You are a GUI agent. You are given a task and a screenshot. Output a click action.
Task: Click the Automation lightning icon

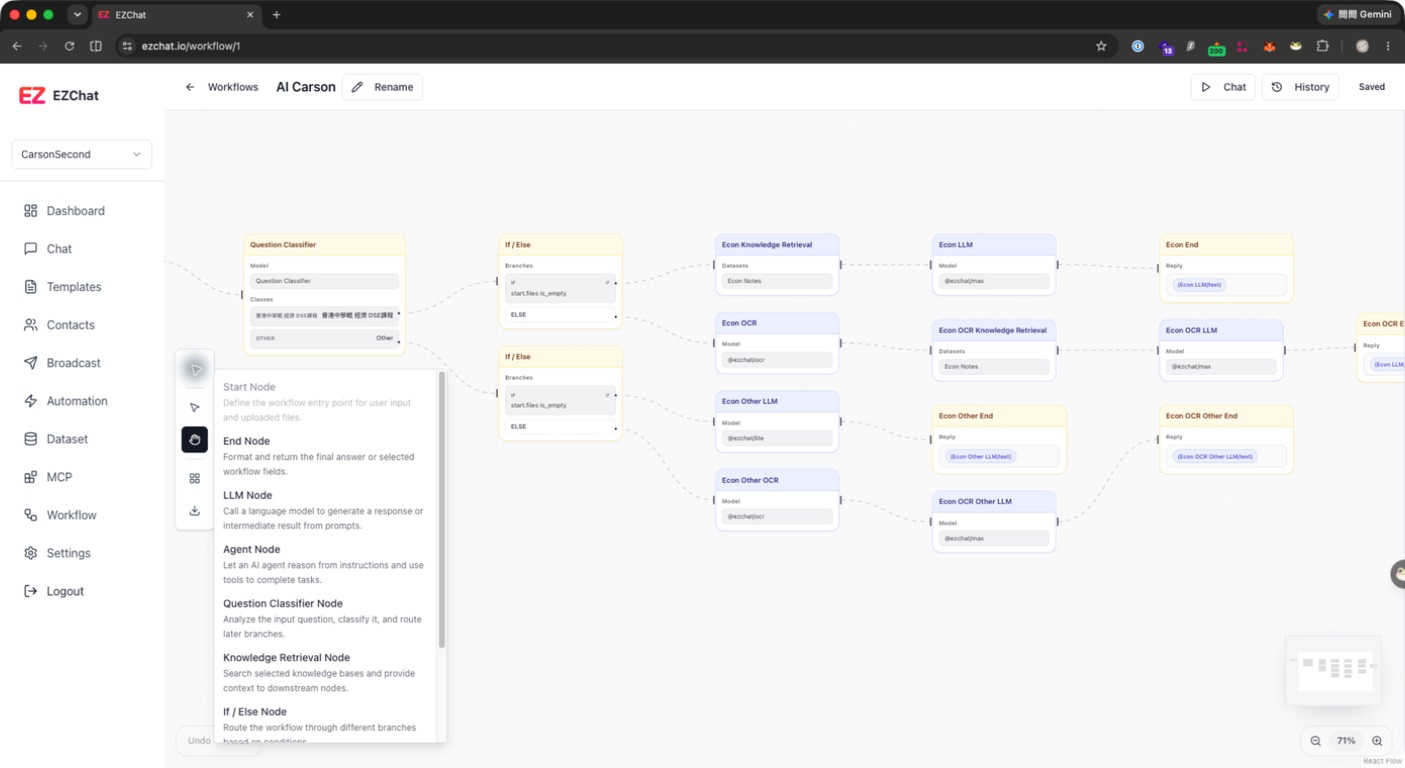(31, 401)
